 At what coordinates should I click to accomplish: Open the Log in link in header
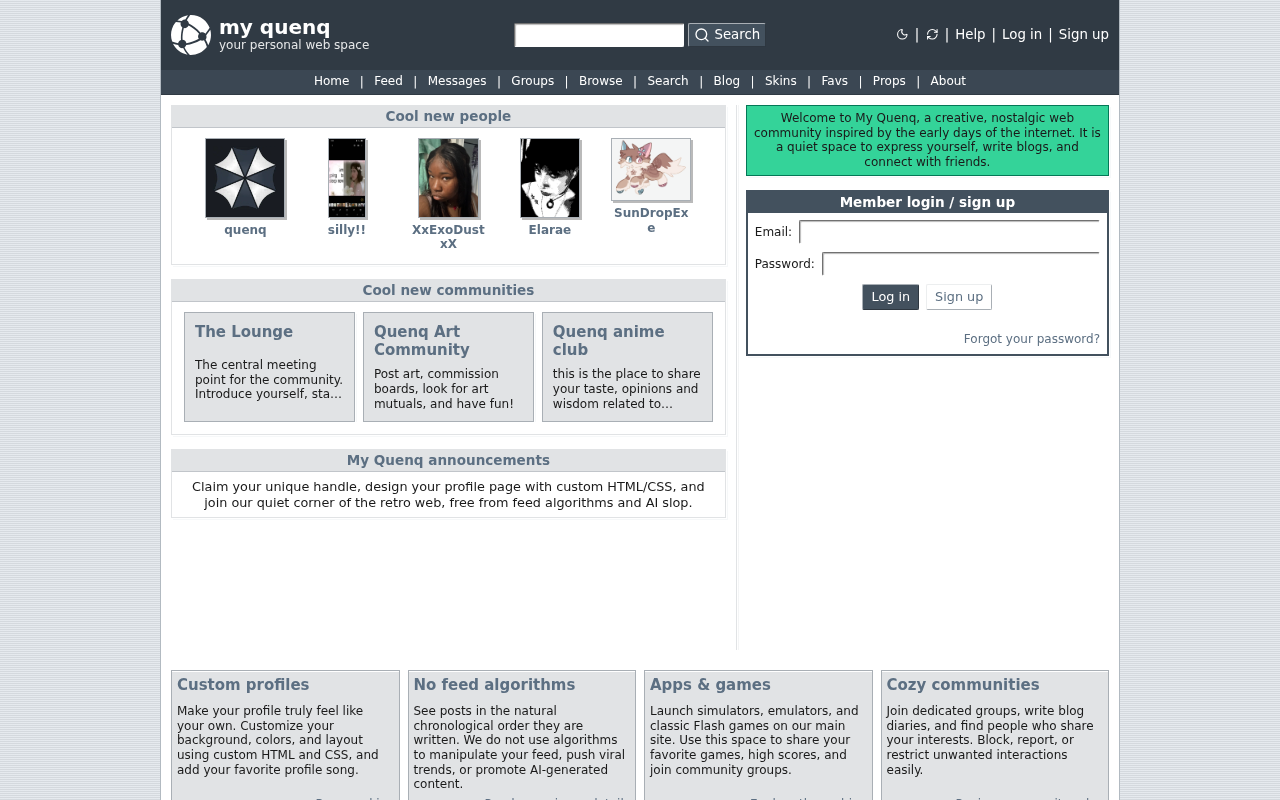tap(1022, 34)
